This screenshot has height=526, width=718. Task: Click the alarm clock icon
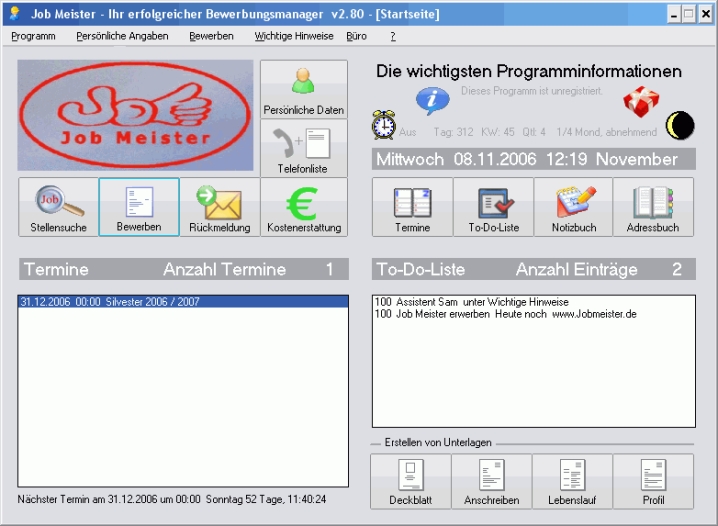point(383,125)
